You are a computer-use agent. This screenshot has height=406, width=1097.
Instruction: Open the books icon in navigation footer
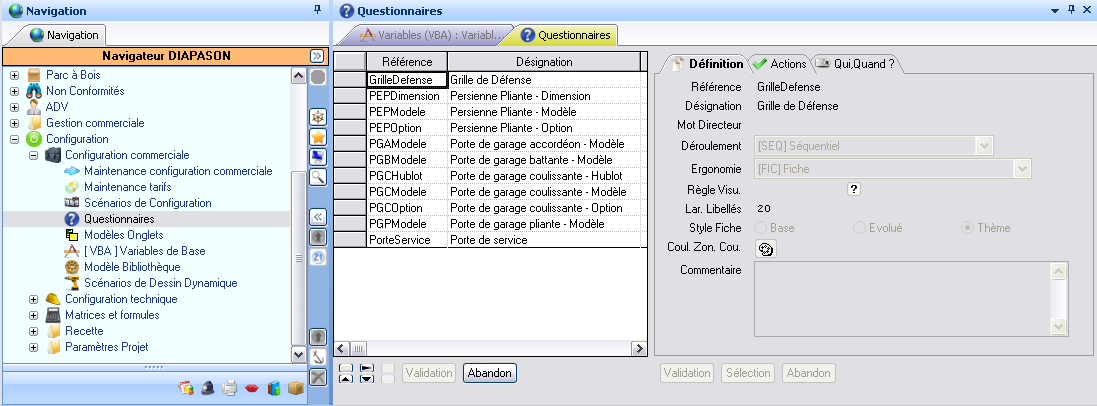click(x=274, y=388)
